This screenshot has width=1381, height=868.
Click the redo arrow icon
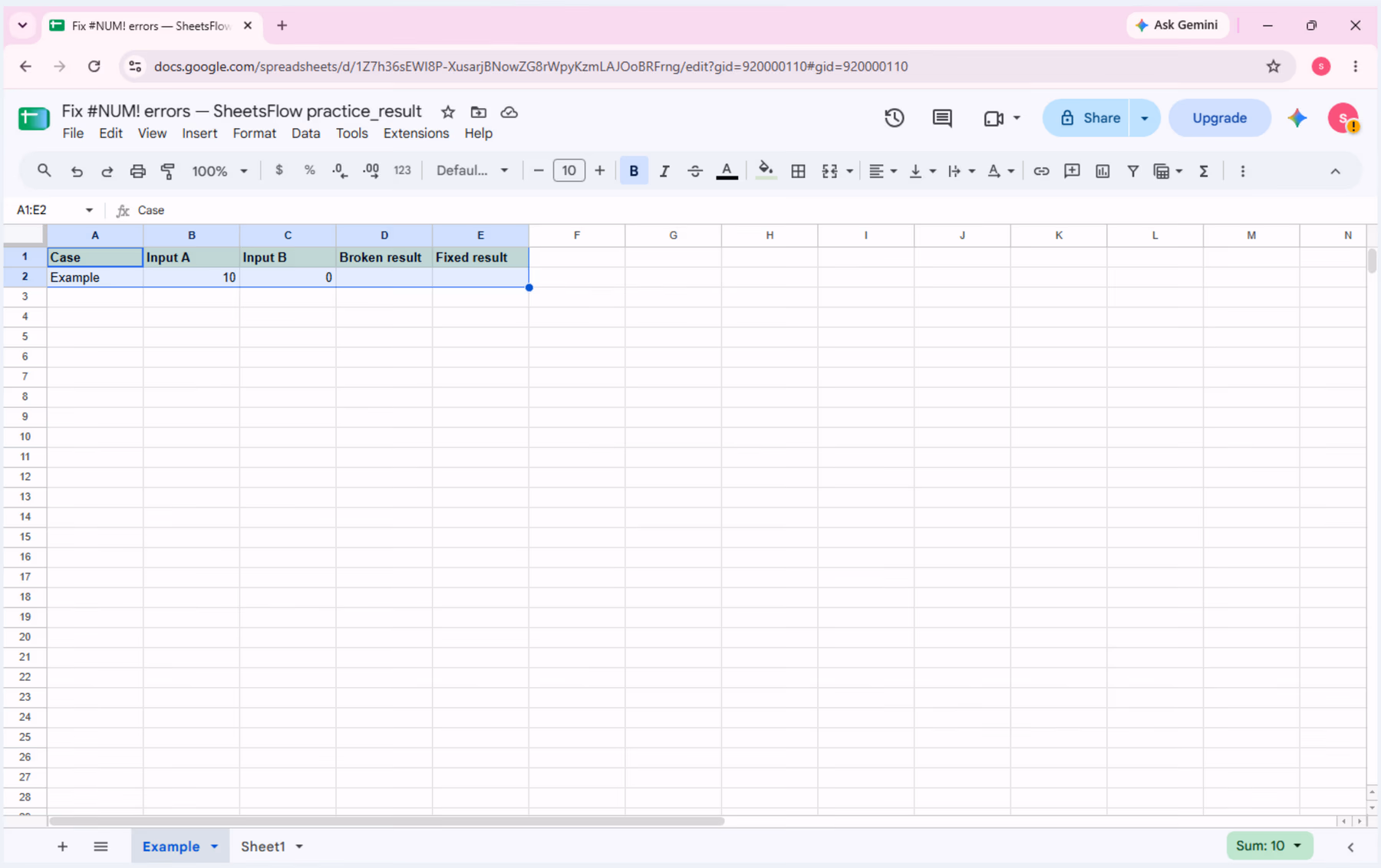[x=107, y=171]
